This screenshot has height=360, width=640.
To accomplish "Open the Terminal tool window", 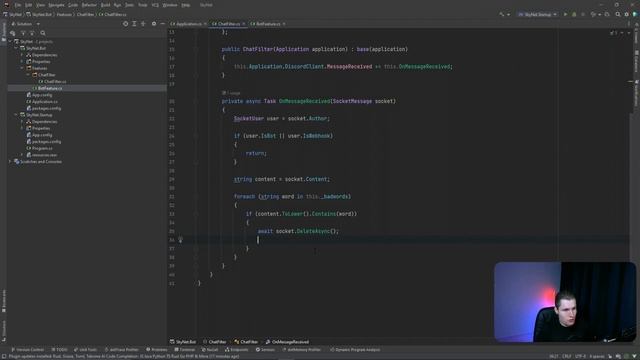I will (x=184, y=349).
